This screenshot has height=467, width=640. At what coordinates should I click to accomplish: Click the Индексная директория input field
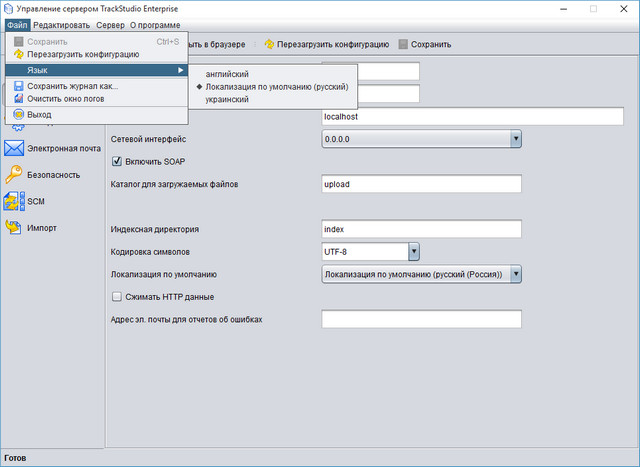421,229
